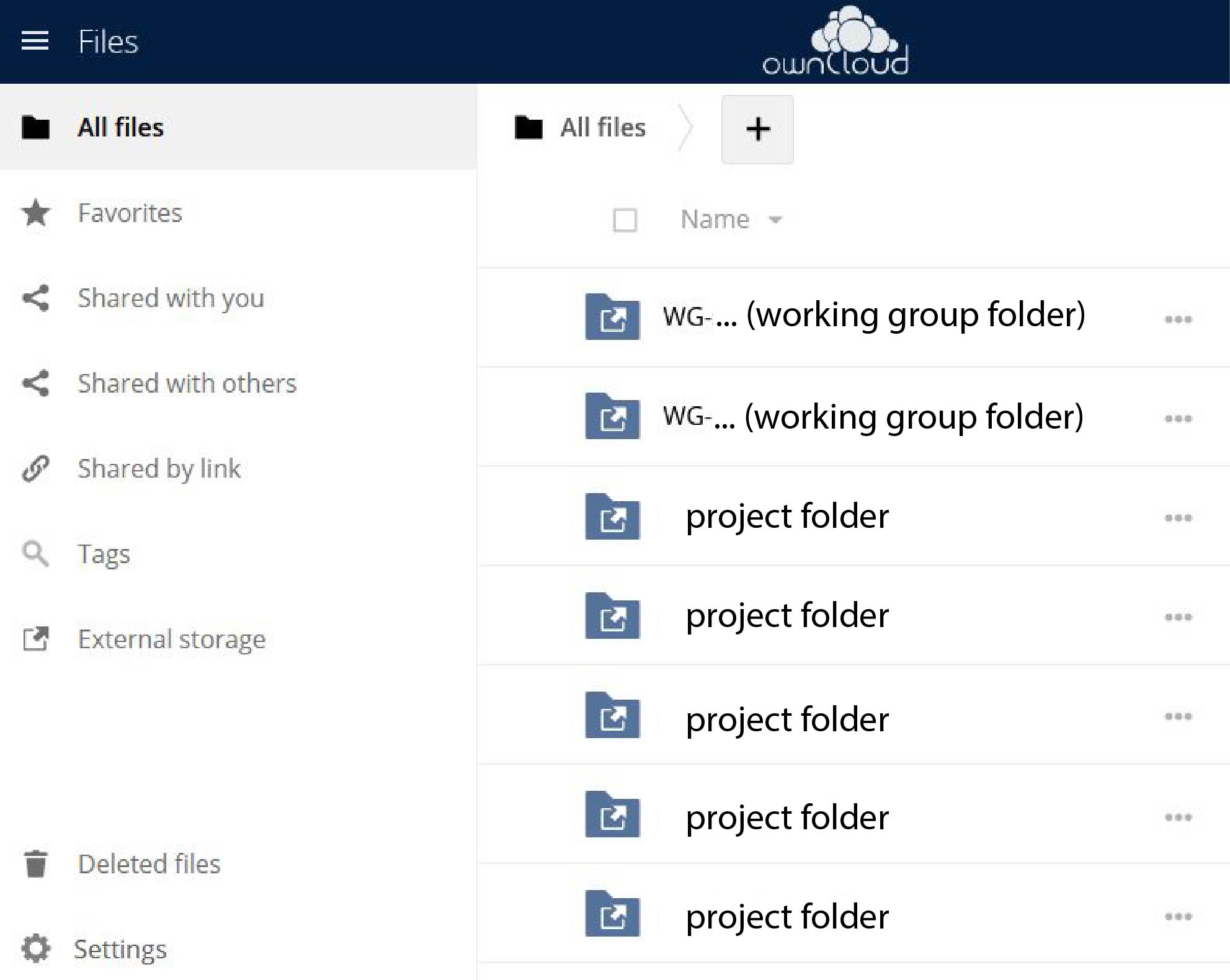1230x980 pixels.
Task: Click the plus button to add new file
Action: coord(757,130)
